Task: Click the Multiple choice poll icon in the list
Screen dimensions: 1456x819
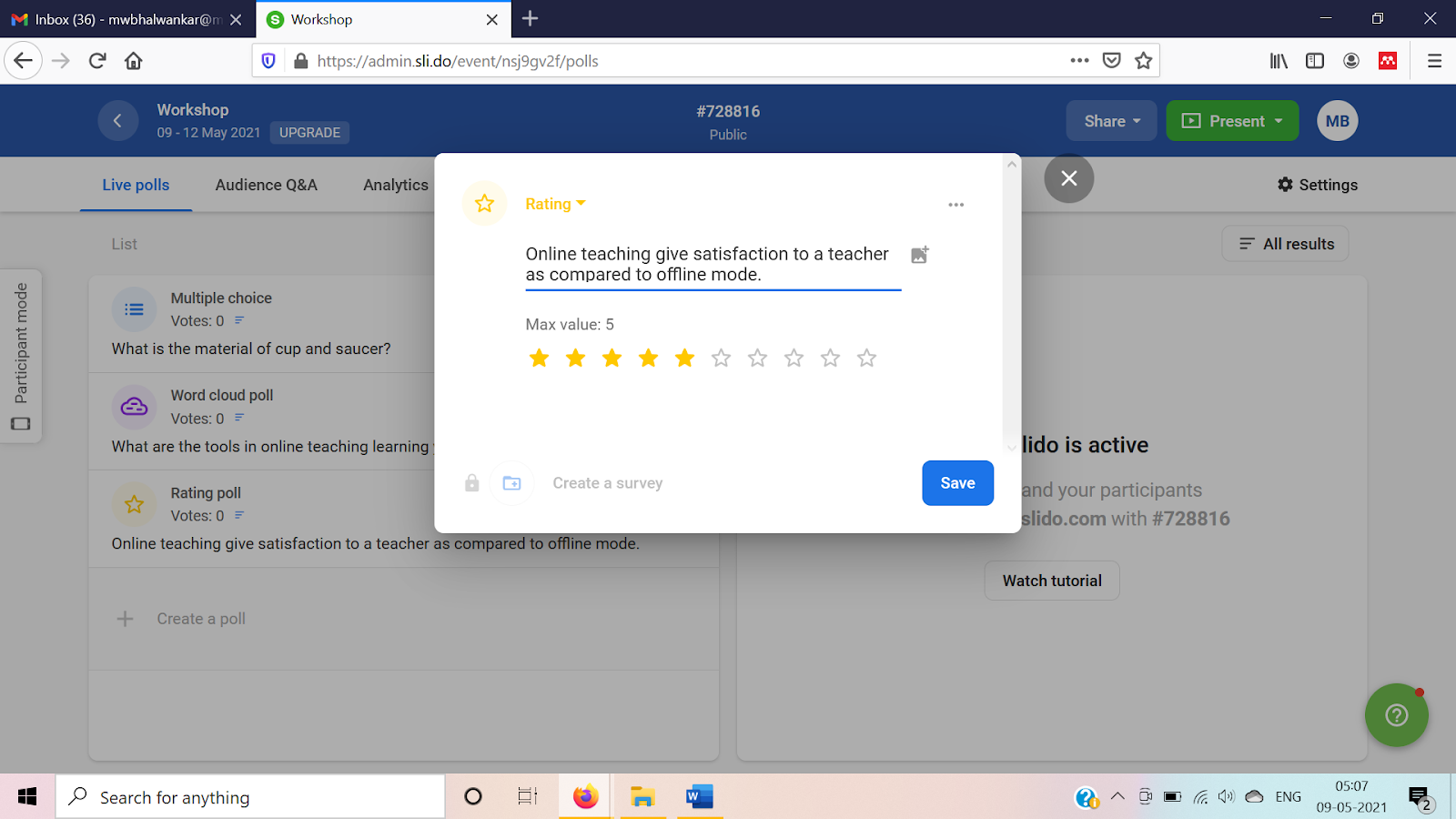Action: [x=134, y=309]
